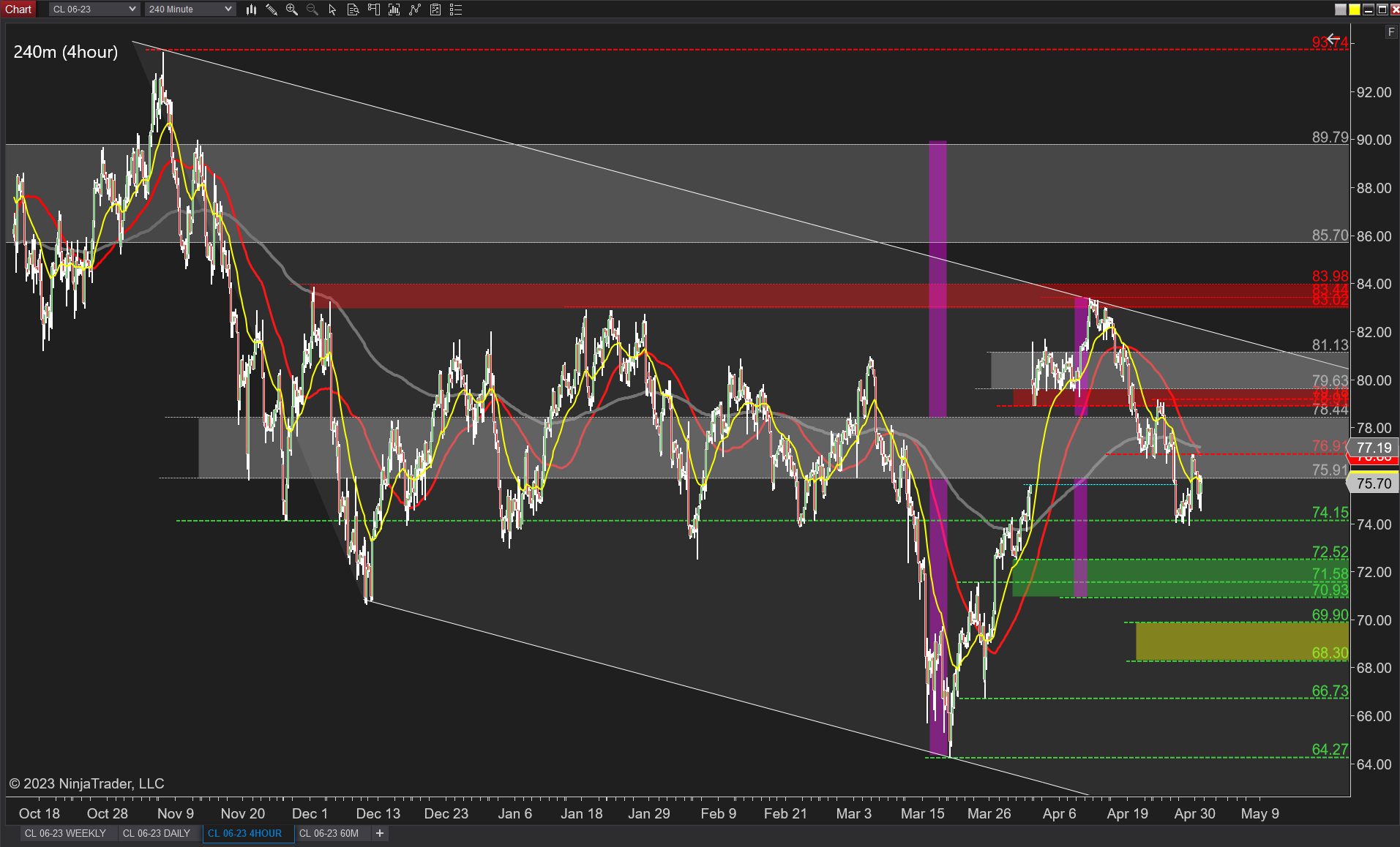Open the data box icon
The image size is (1400, 847).
353,10
